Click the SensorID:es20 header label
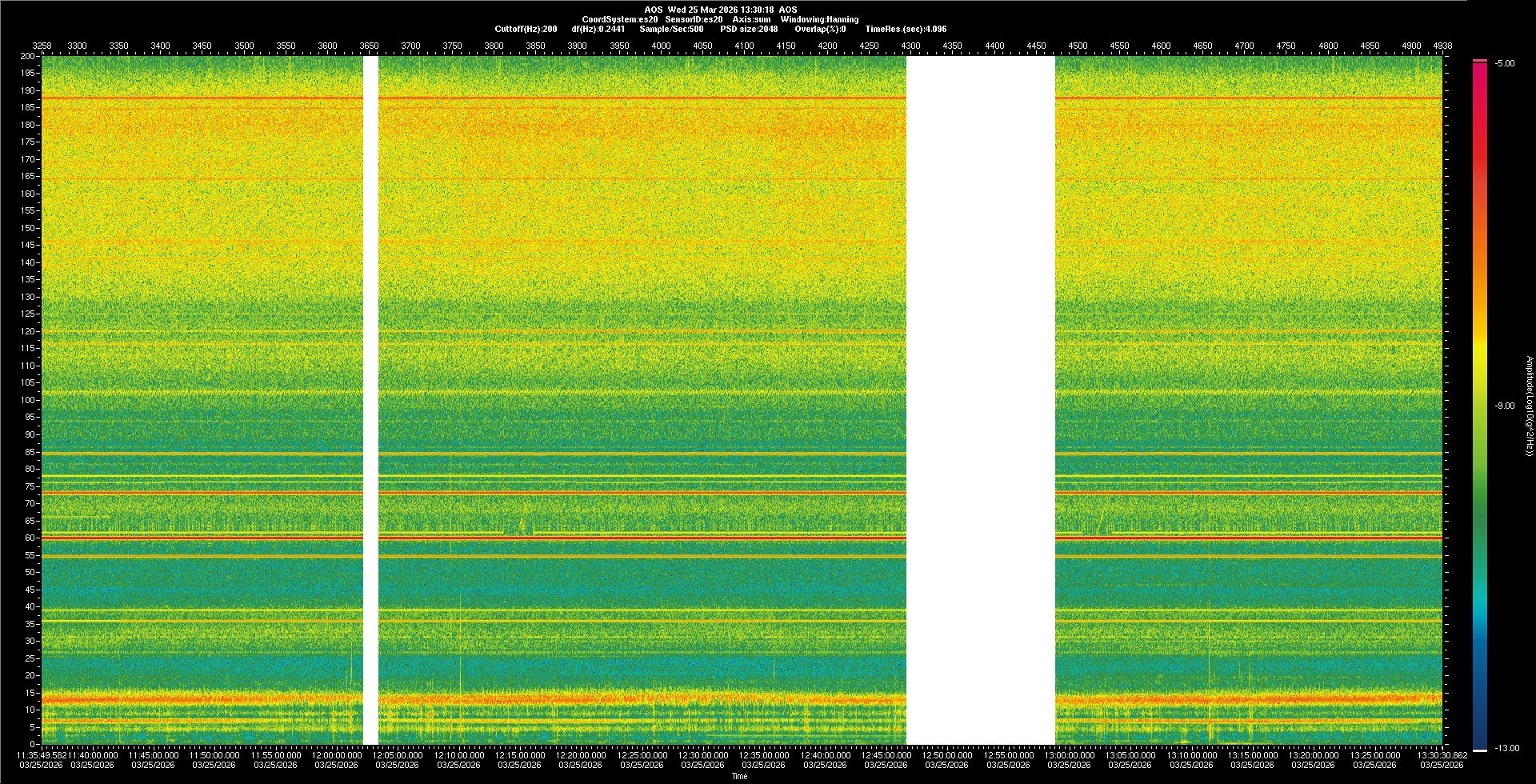 click(x=694, y=19)
